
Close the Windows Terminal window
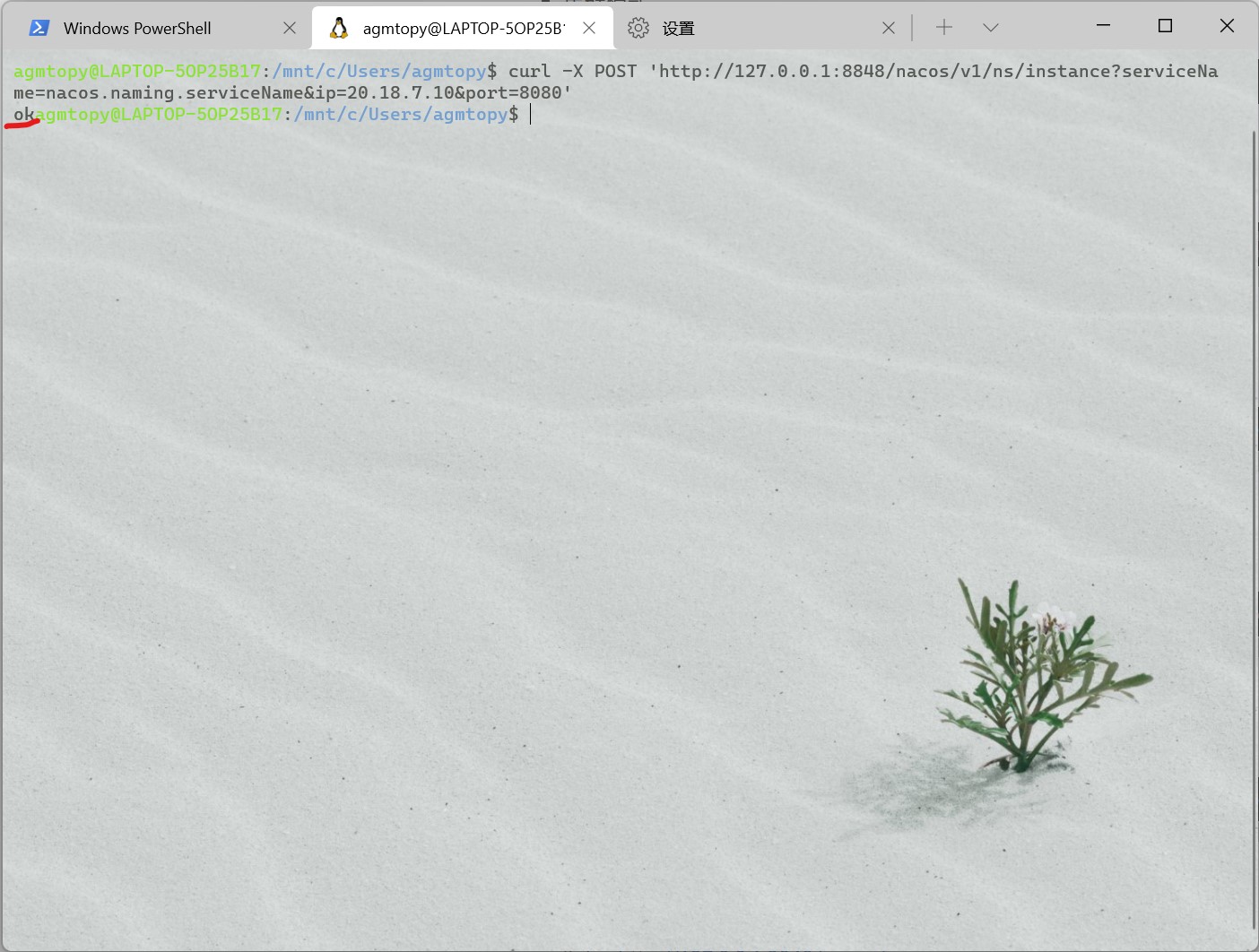(1228, 26)
